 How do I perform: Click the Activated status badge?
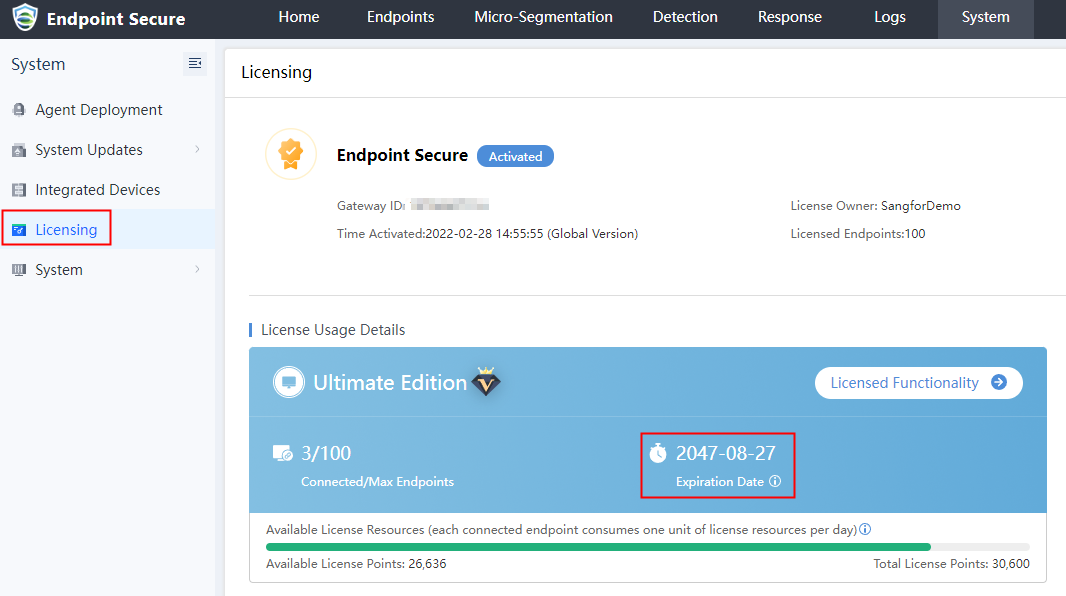point(515,156)
